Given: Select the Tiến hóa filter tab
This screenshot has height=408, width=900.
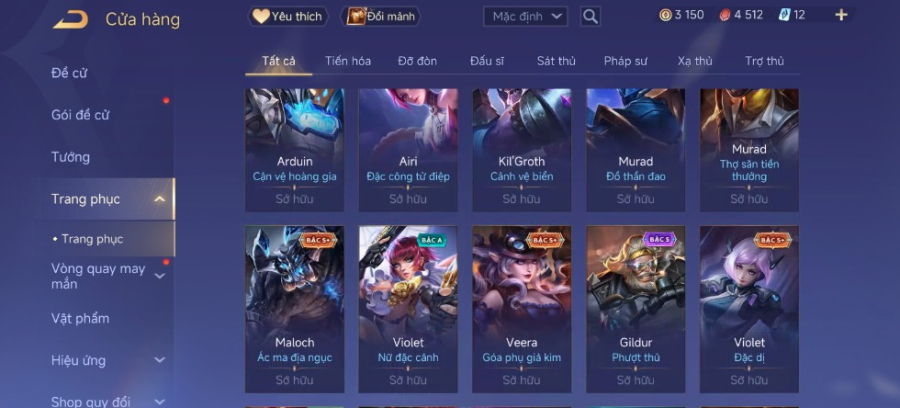Looking at the screenshot, I should point(348,61).
